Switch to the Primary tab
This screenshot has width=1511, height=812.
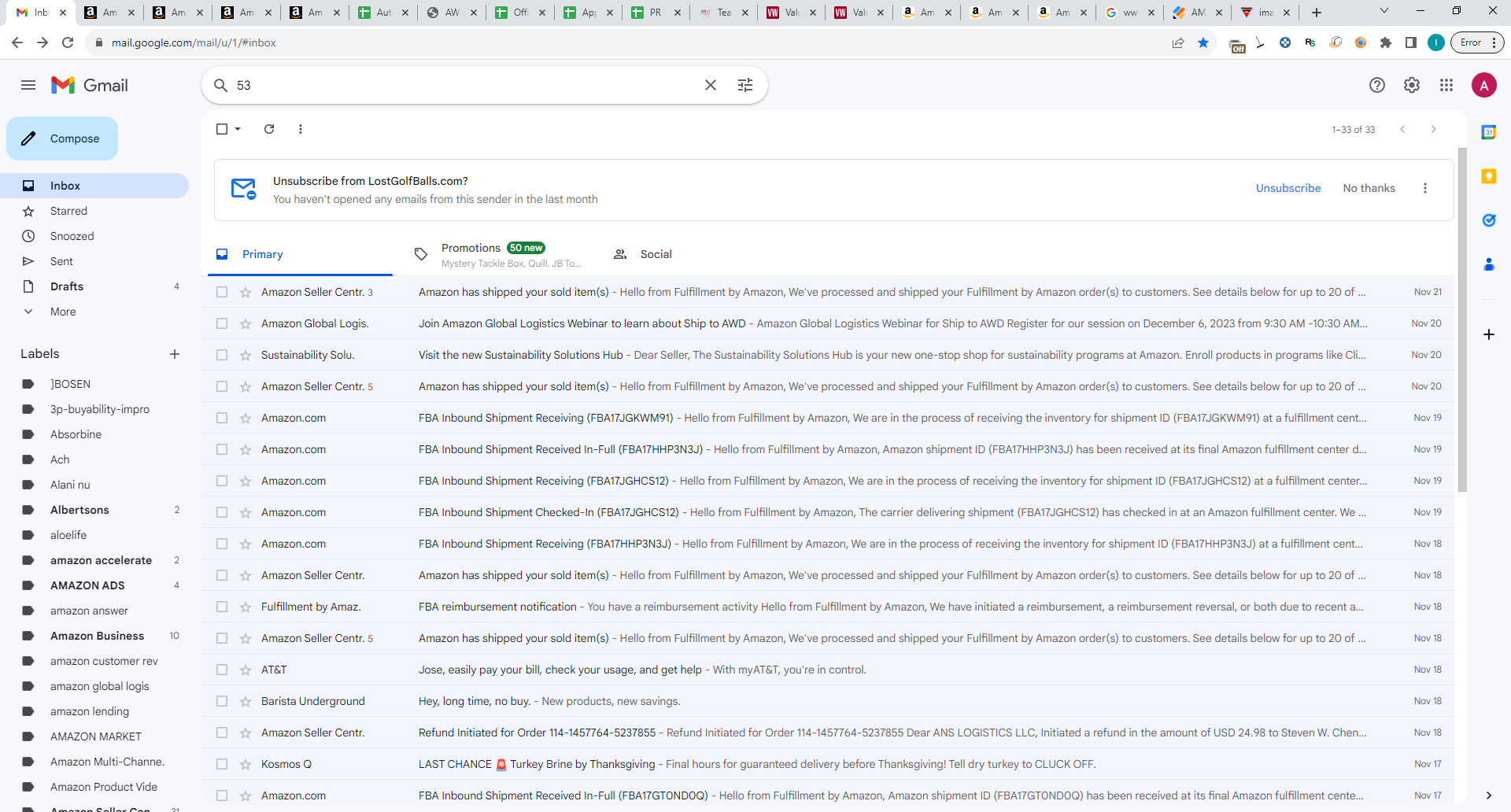tap(300, 254)
